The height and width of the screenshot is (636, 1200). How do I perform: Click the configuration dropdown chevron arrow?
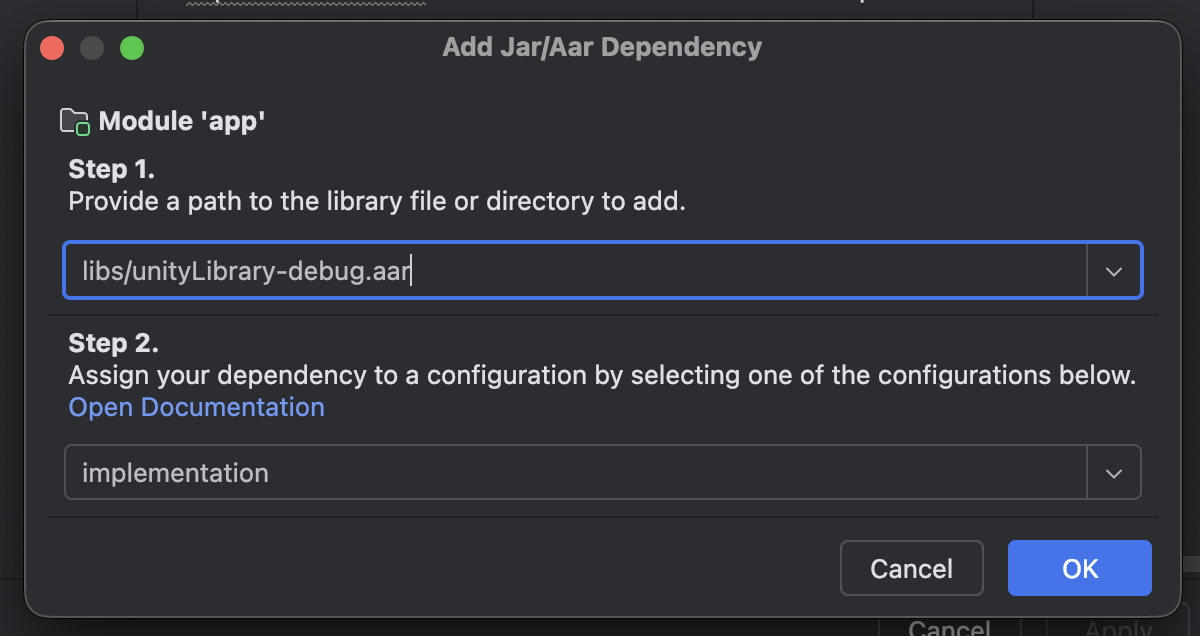(1114, 473)
